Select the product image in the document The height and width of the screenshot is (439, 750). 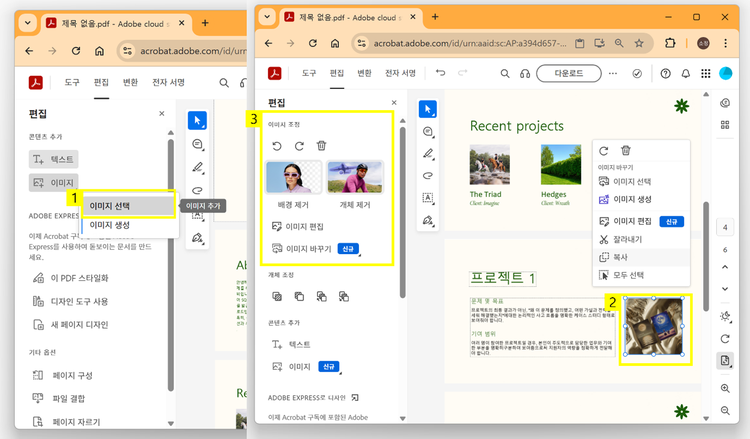click(x=654, y=326)
